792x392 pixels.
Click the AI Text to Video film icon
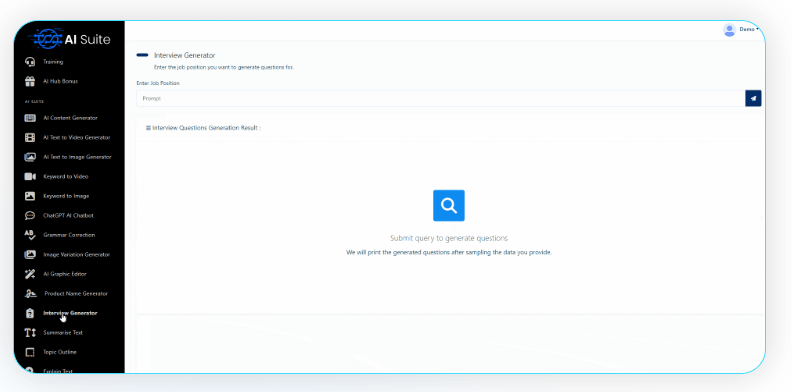pyautogui.click(x=30, y=137)
